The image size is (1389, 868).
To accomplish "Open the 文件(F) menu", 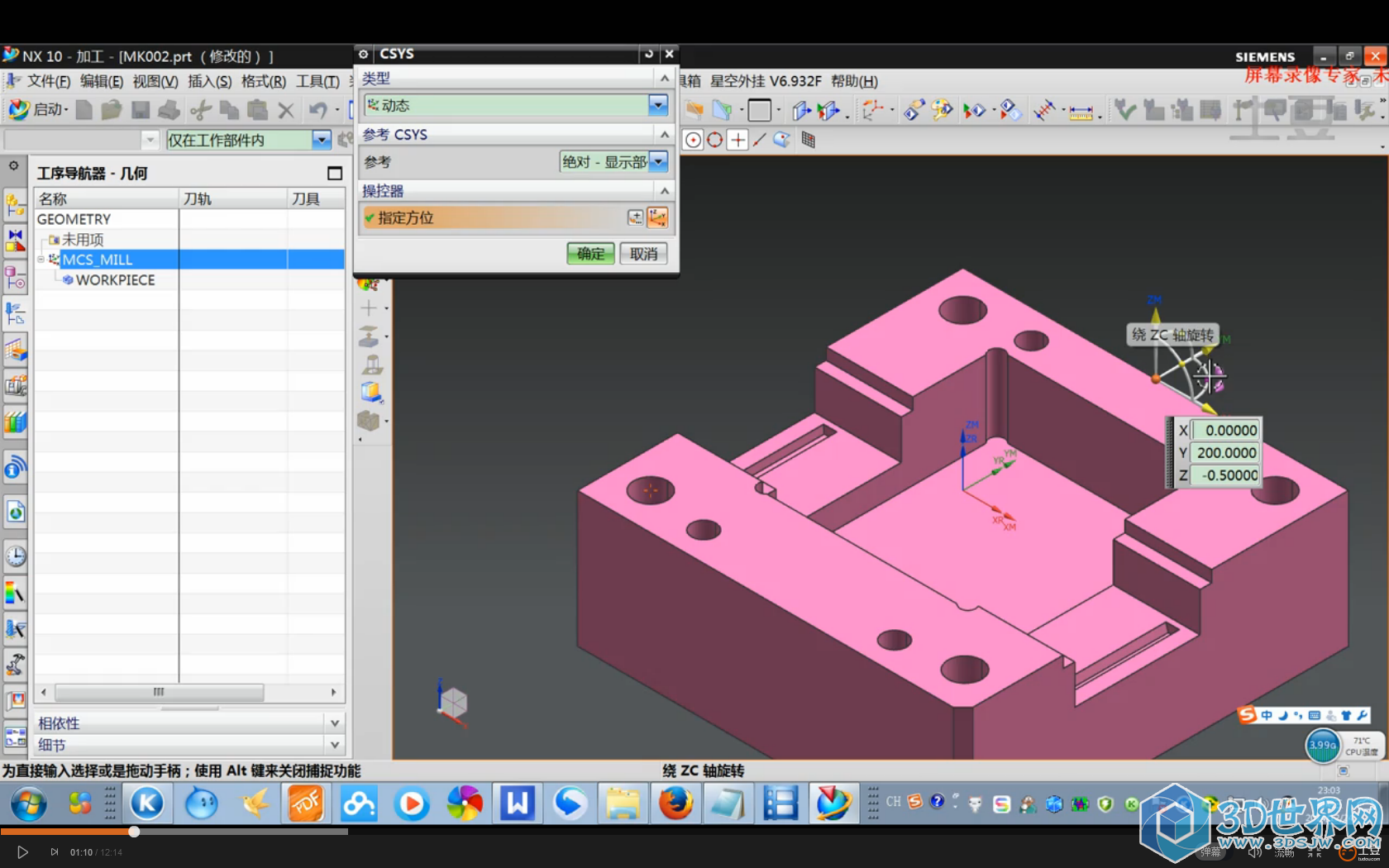I will (x=49, y=81).
